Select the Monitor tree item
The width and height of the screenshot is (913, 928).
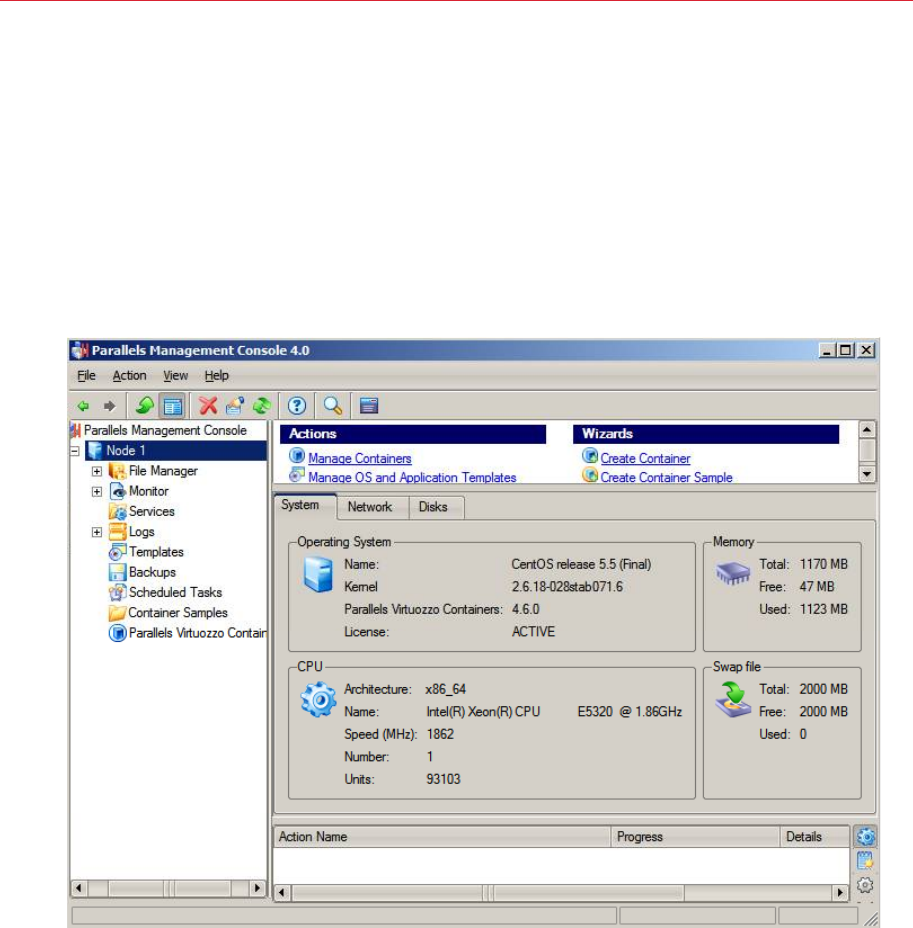click(149, 491)
